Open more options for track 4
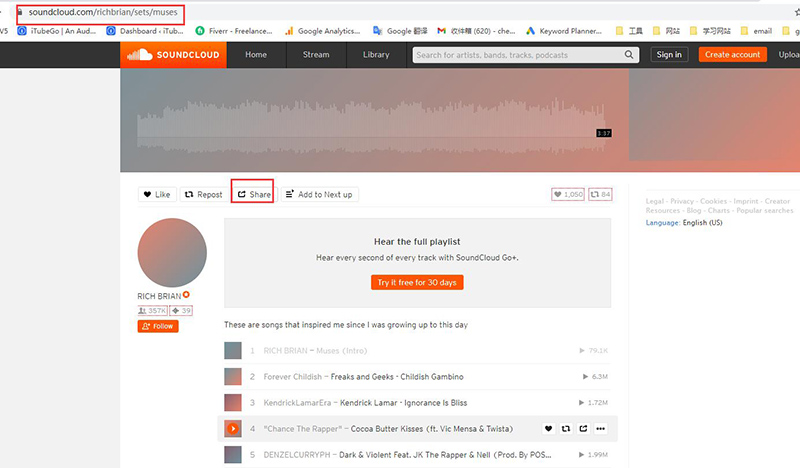 click(601, 429)
